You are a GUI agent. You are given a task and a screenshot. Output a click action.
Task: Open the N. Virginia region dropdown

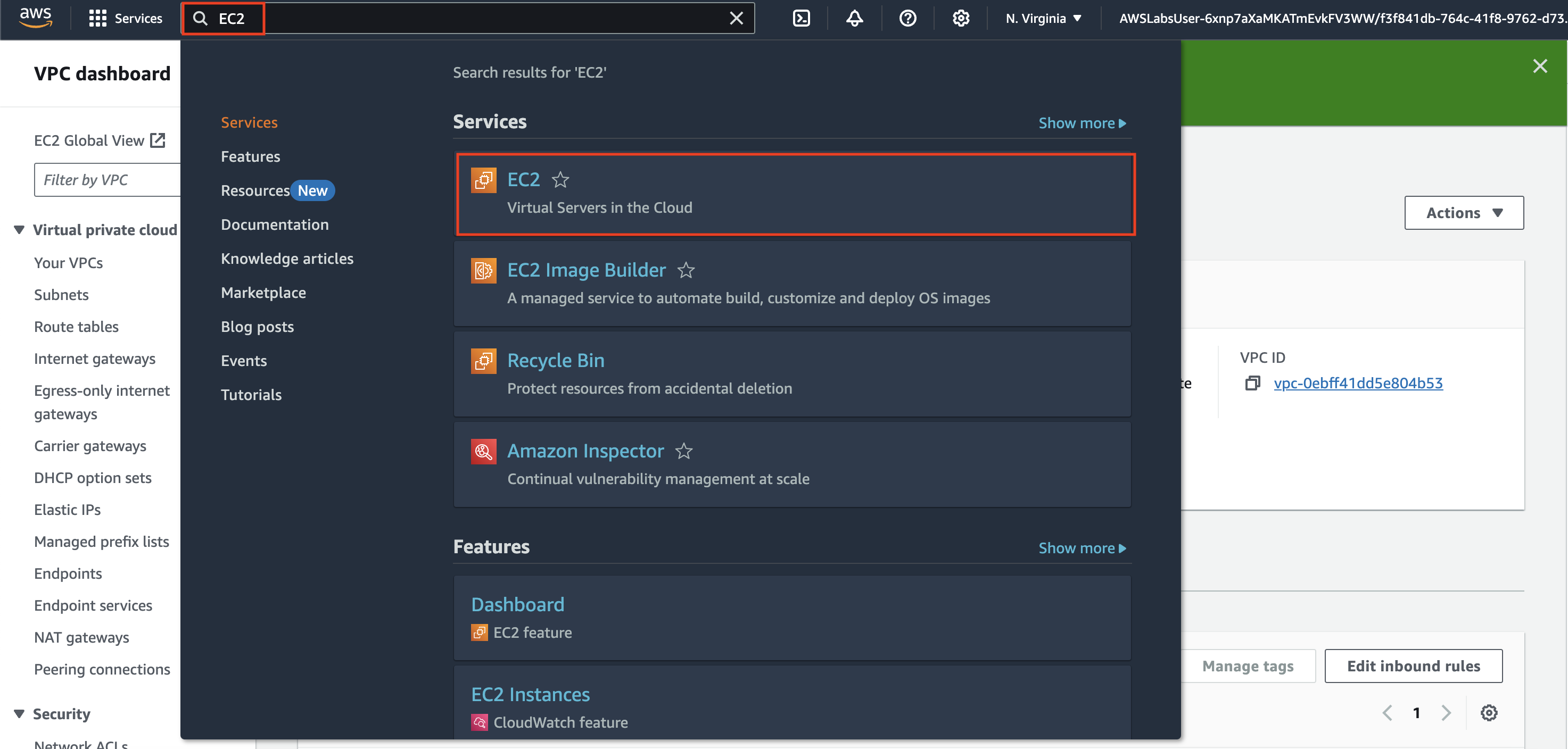point(1043,18)
